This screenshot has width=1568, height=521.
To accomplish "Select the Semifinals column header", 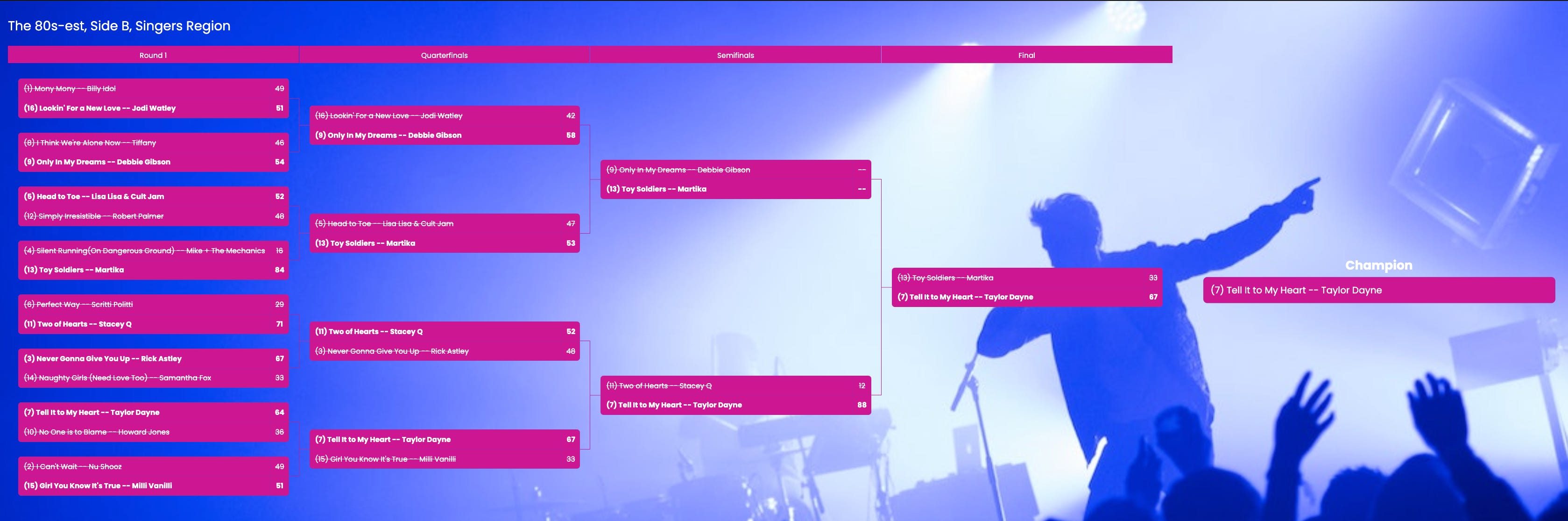I will coord(735,55).
